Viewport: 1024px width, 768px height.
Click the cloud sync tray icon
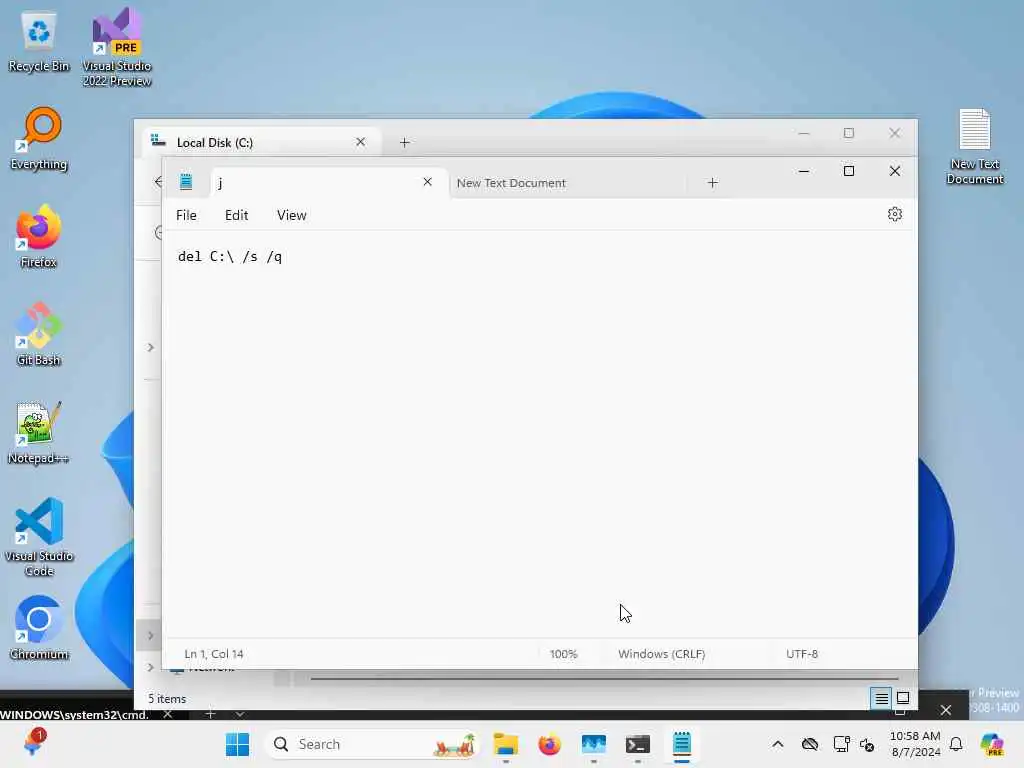(x=810, y=744)
